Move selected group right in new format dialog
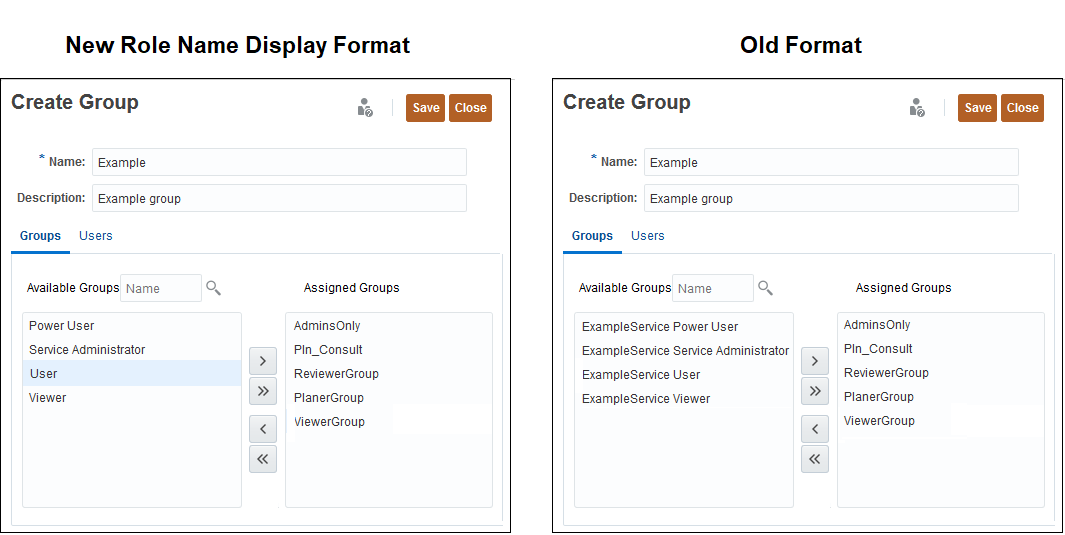 [262, 360]
